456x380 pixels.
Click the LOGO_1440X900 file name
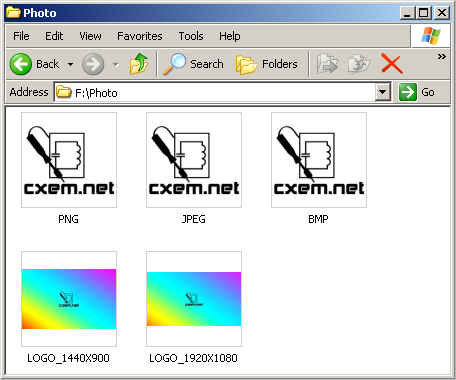pos(68,358)
